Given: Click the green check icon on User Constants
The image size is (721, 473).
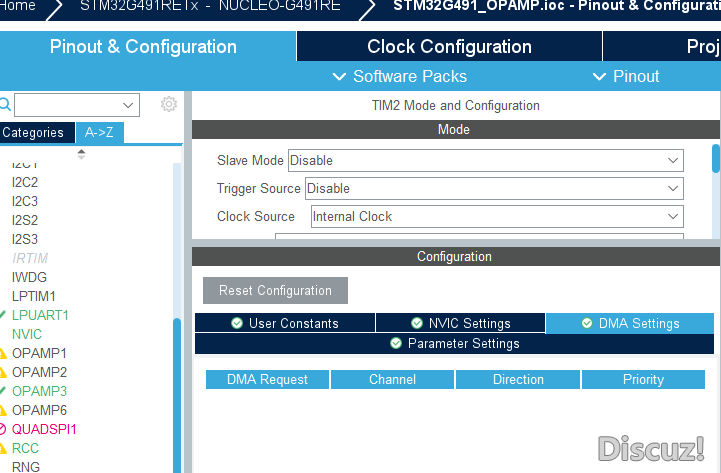Looking at the screenshot, I should click(237, 323).
